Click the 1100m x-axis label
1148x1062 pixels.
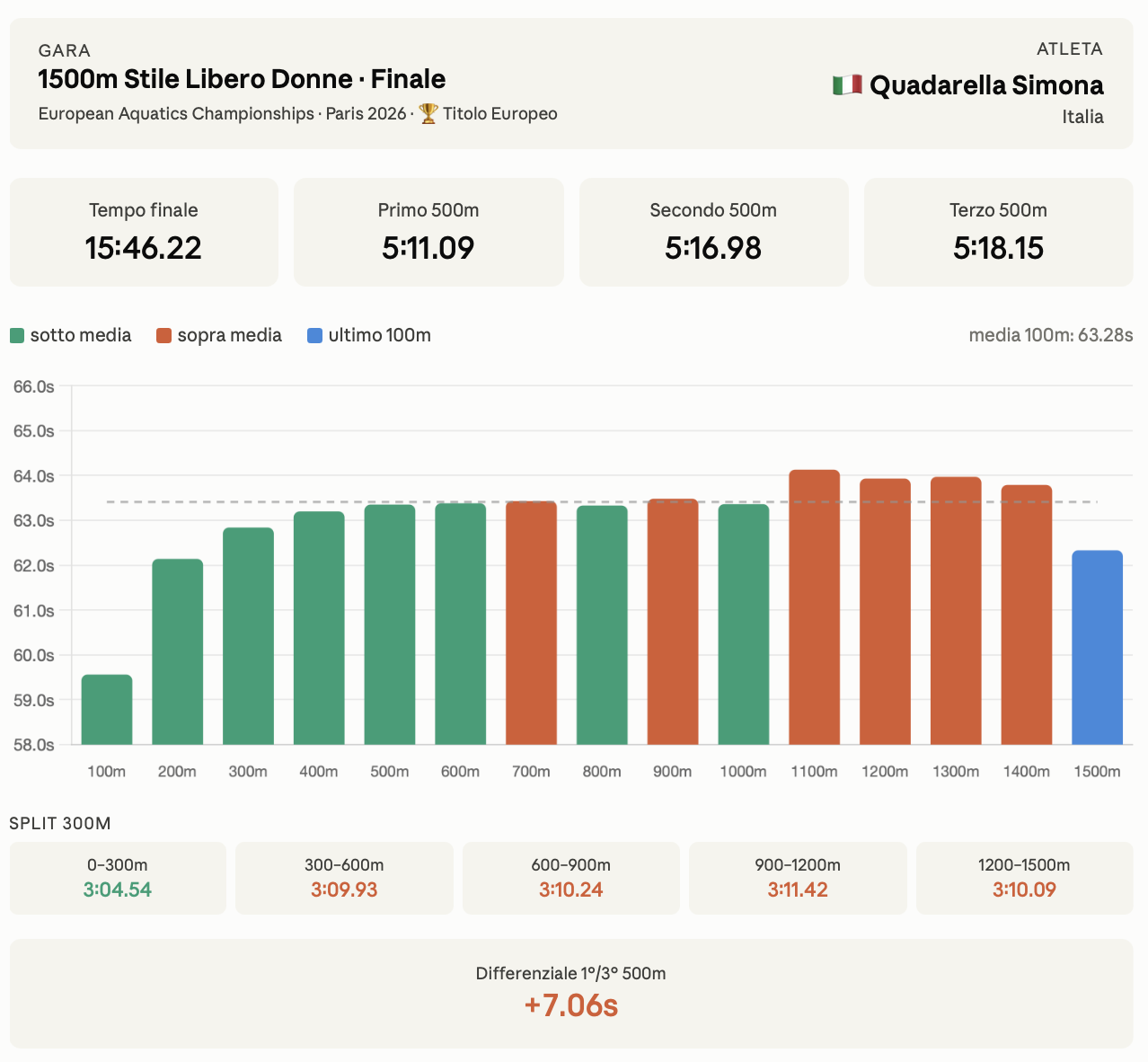tap(815, 772)
